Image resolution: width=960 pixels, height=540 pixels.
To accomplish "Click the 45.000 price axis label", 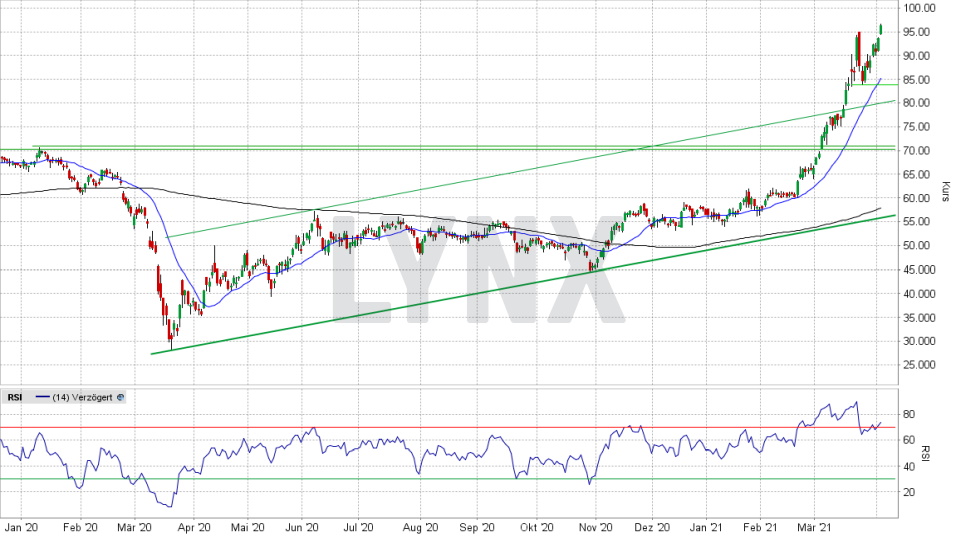I will pyautogui.click(x=920, y=269).
